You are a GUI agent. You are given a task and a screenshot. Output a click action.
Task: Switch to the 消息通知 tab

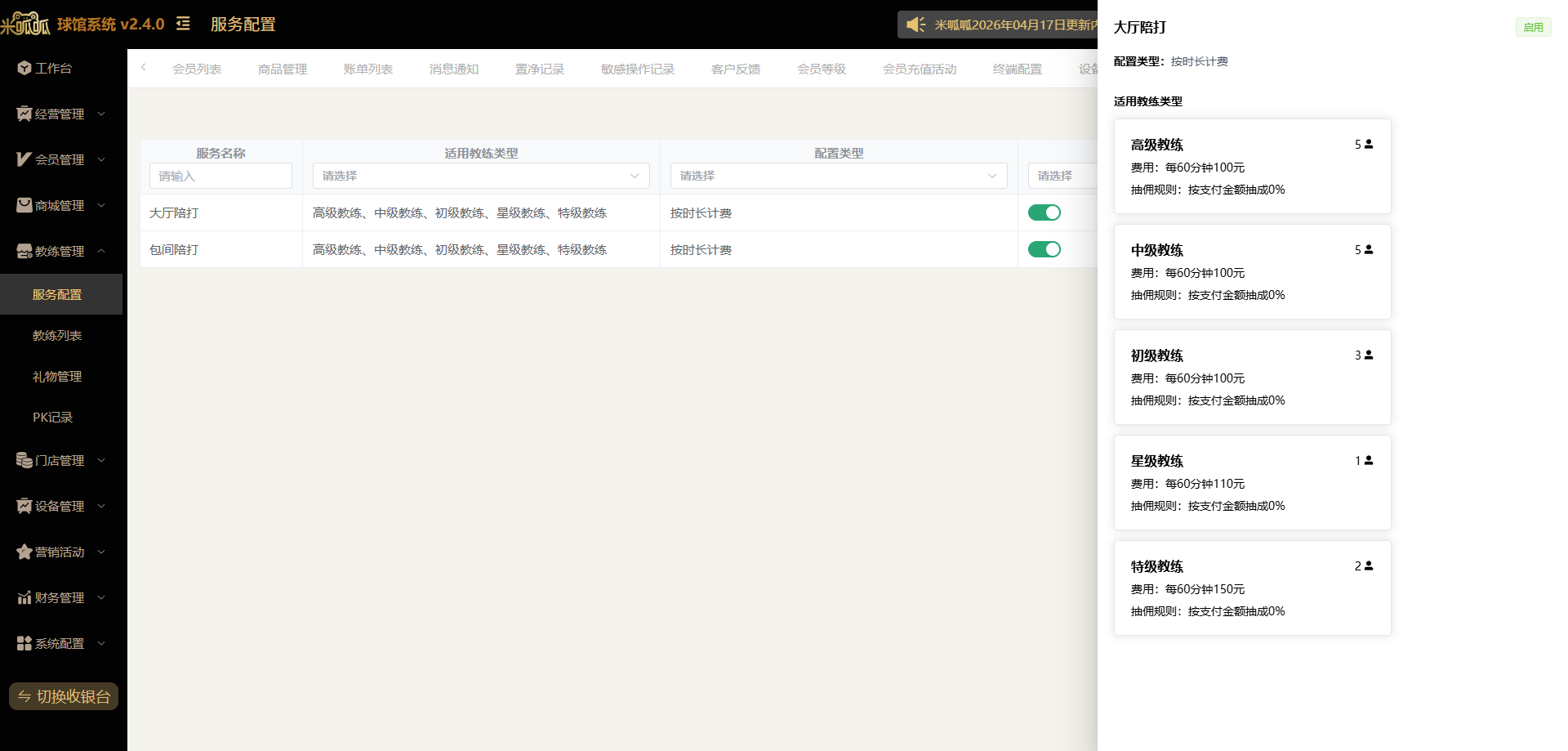454,69
